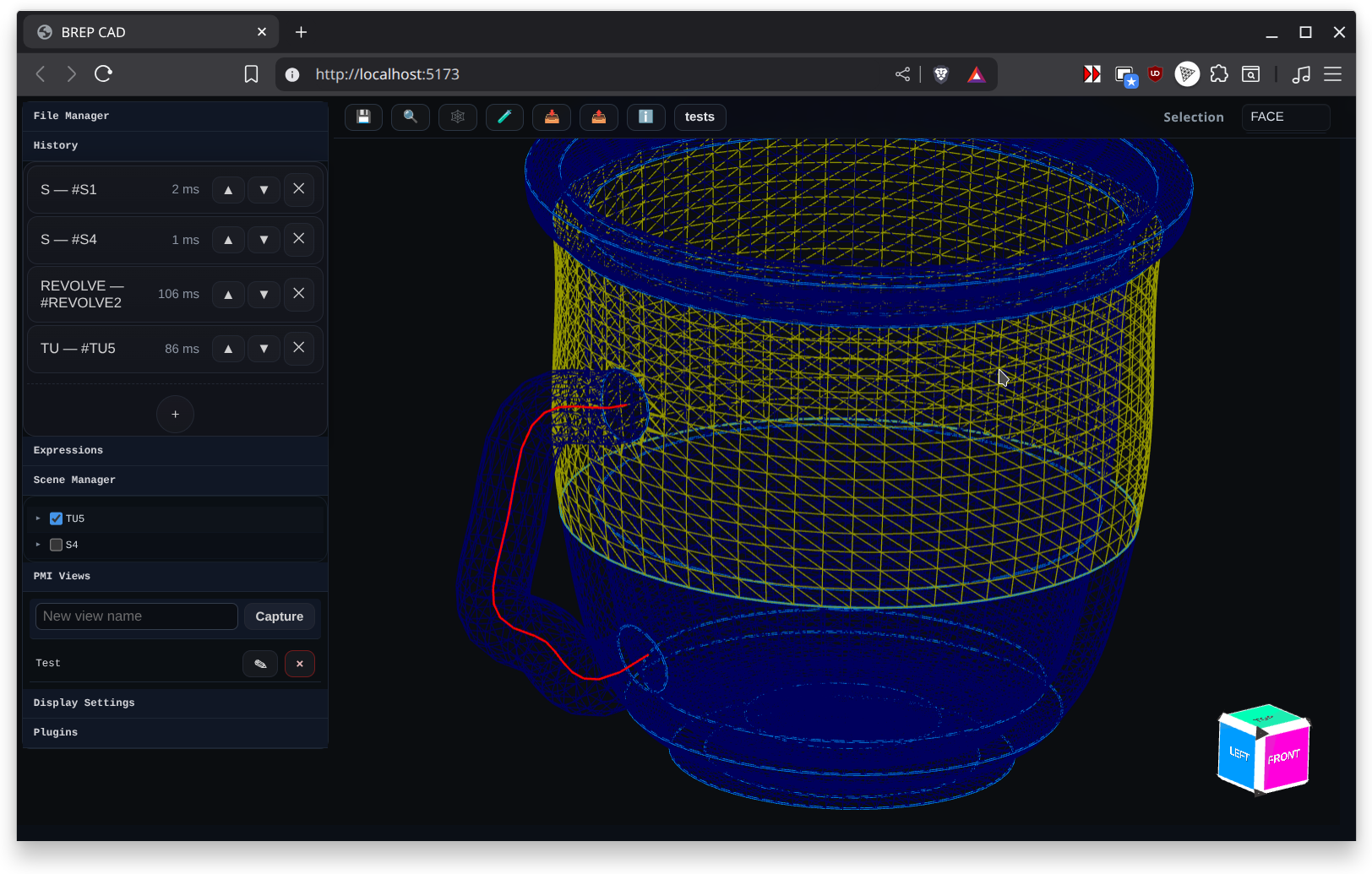Remove the REVOLVE #REVOLVE2 history step
1372x874 pixels.
tap(299, 294)
